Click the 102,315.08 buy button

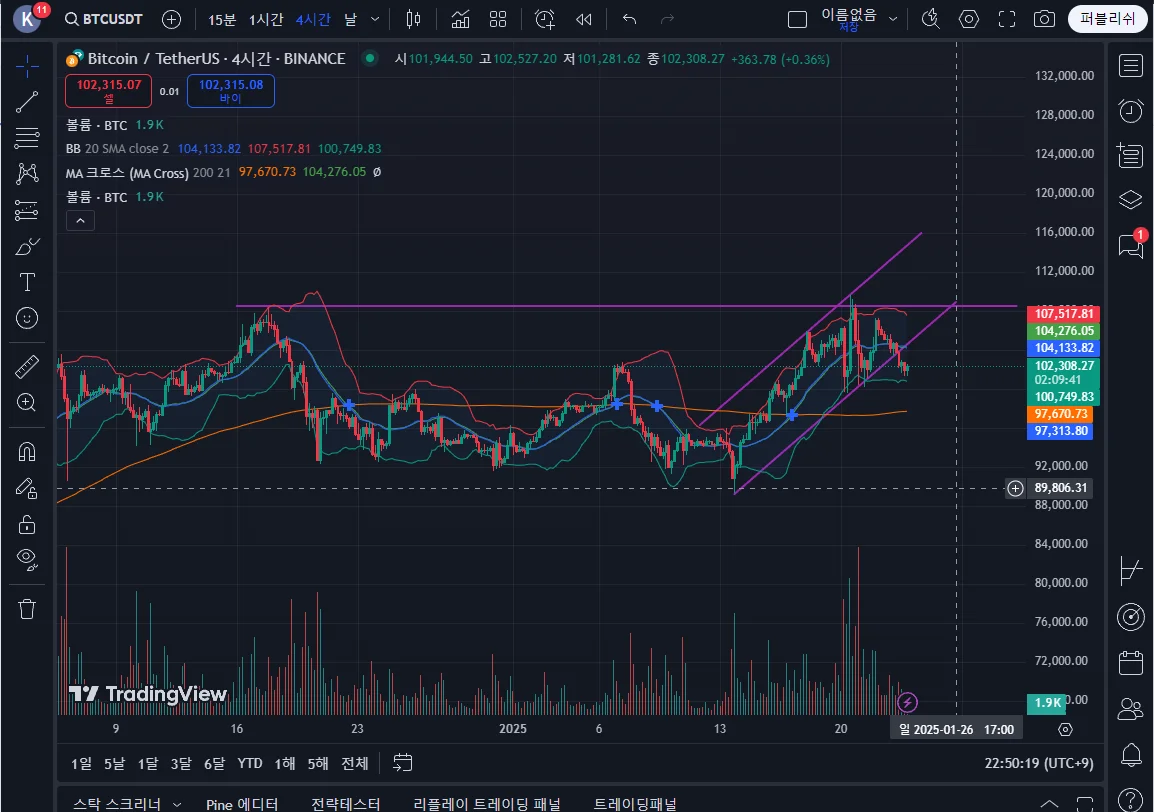coord(230,91)
